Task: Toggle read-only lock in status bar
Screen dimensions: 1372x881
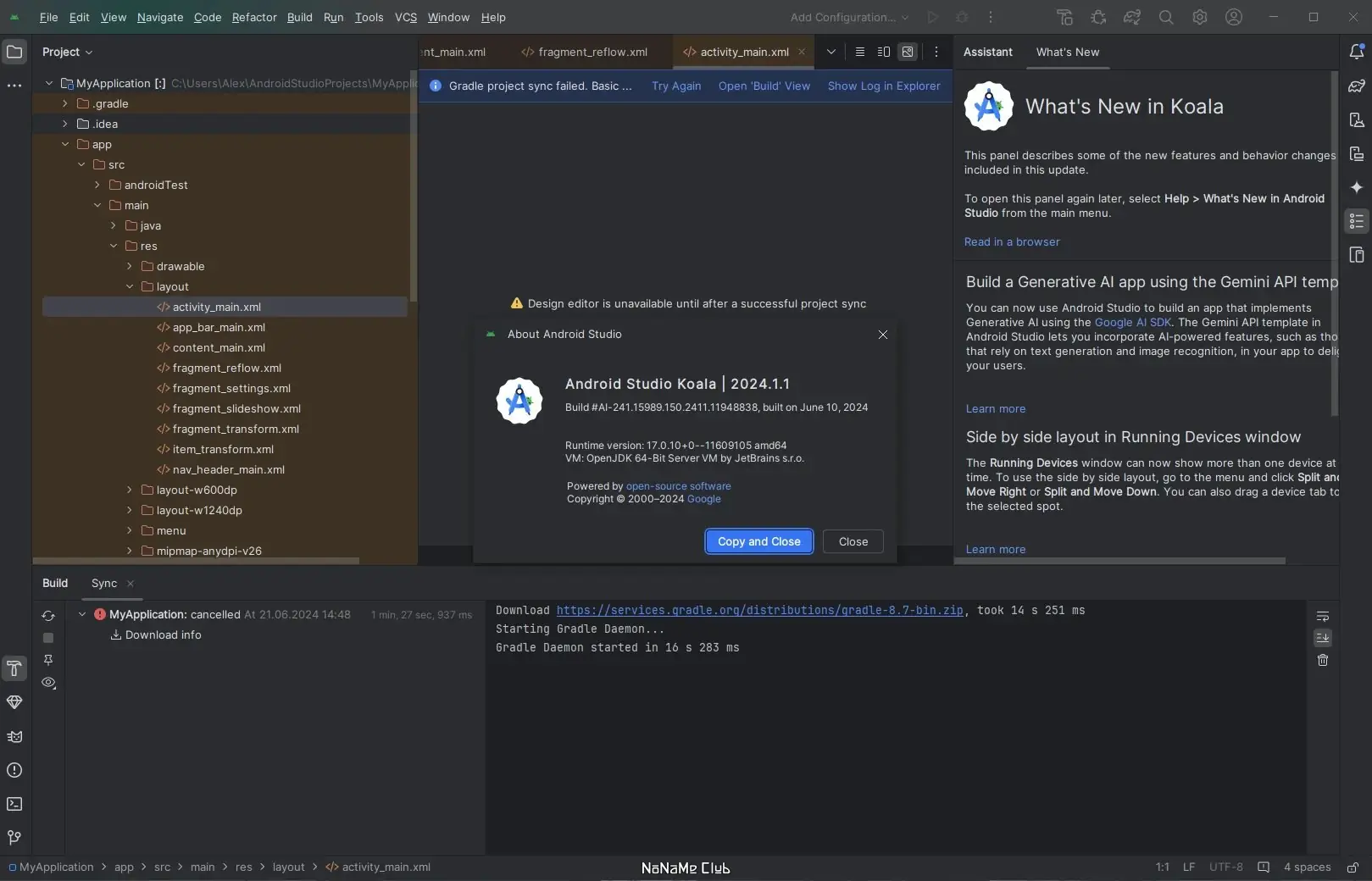Action: 1353,867
